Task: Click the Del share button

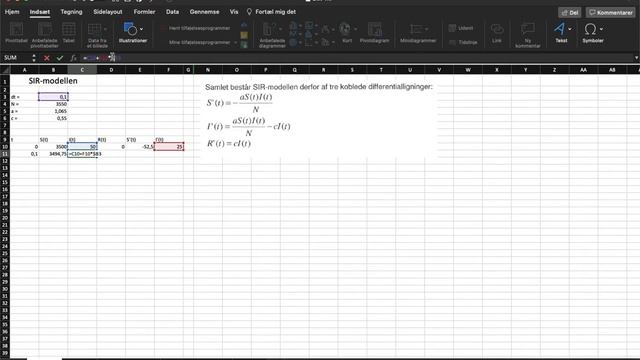Action: tap(570, 13)
